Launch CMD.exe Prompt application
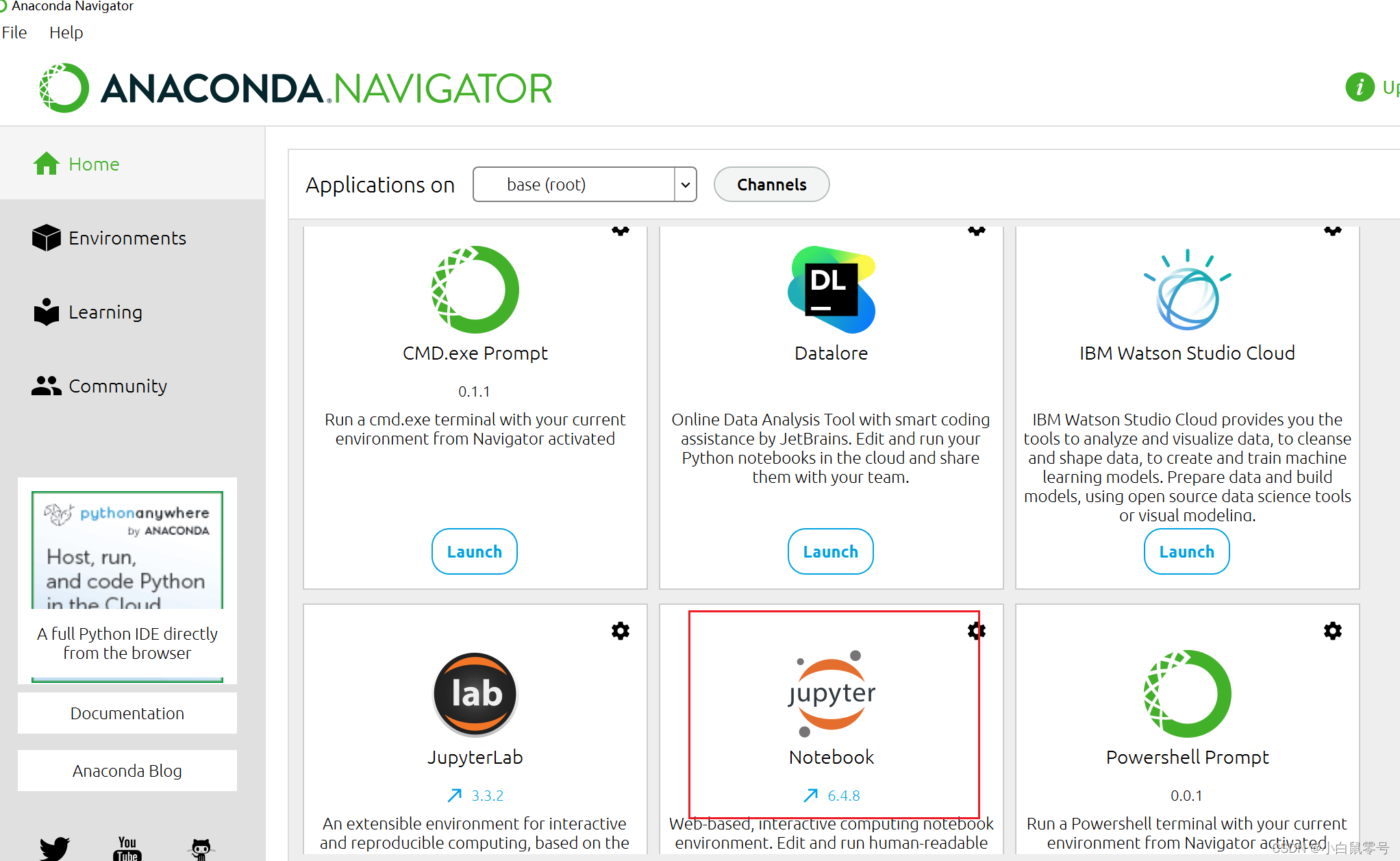The width and height of the screenshot is (1400, 861). pos(475,552)
